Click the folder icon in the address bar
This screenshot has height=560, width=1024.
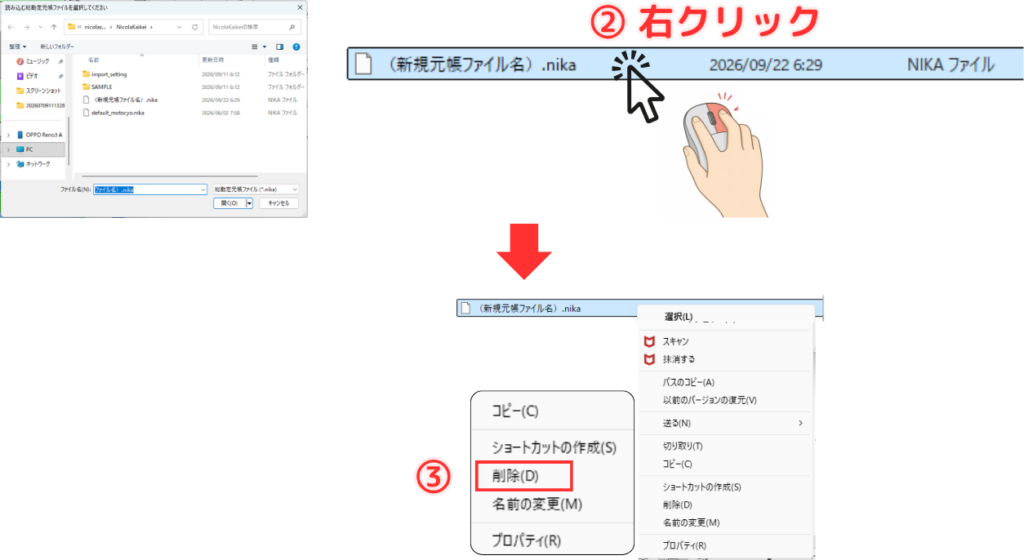(71, 27)
